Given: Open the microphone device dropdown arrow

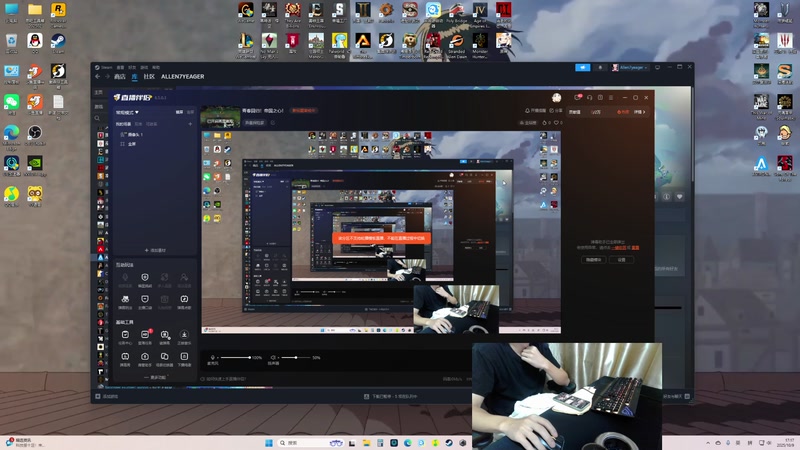Looking at the screenshot, I should [x=217, y=358].
